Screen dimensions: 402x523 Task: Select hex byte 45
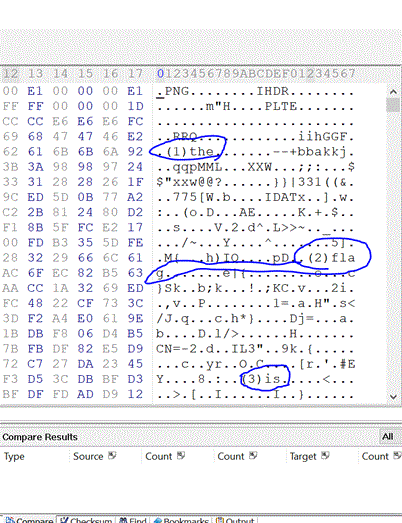click(135, 364)
